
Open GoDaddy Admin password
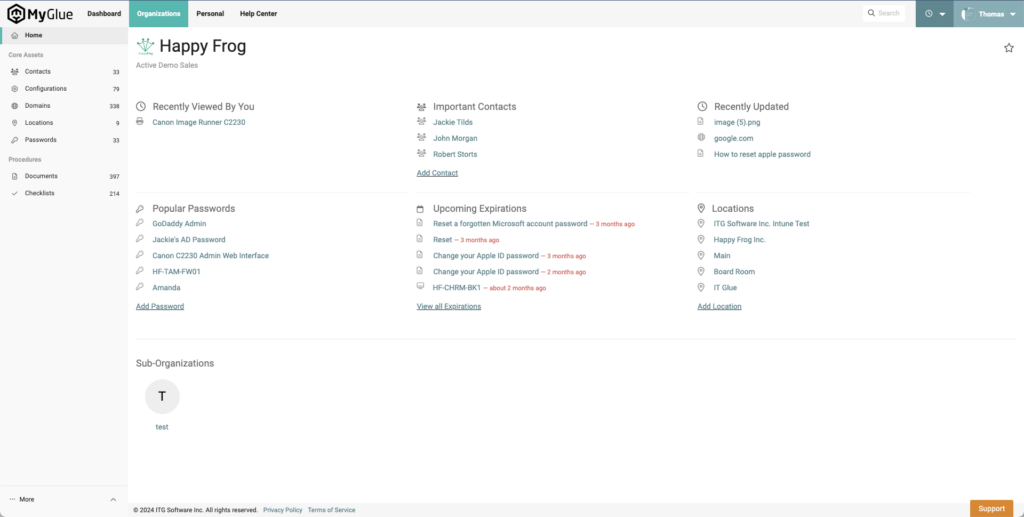(179, 223)
